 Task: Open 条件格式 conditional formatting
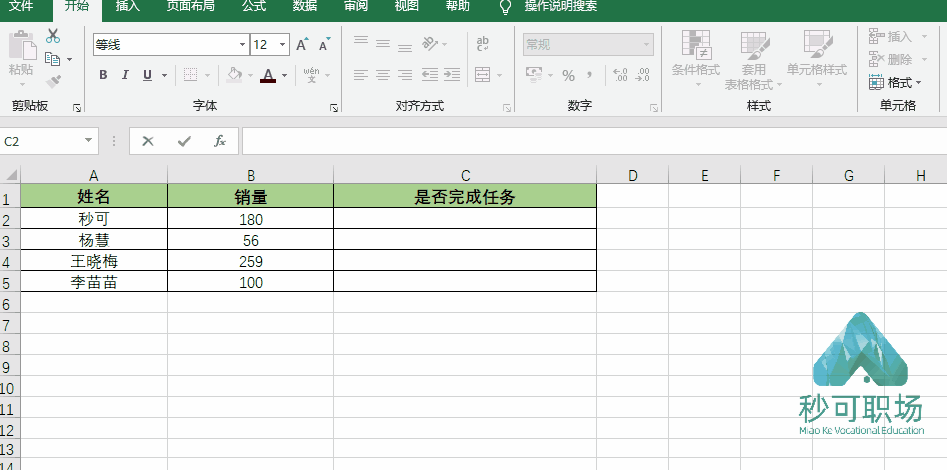tap(696, 59)
